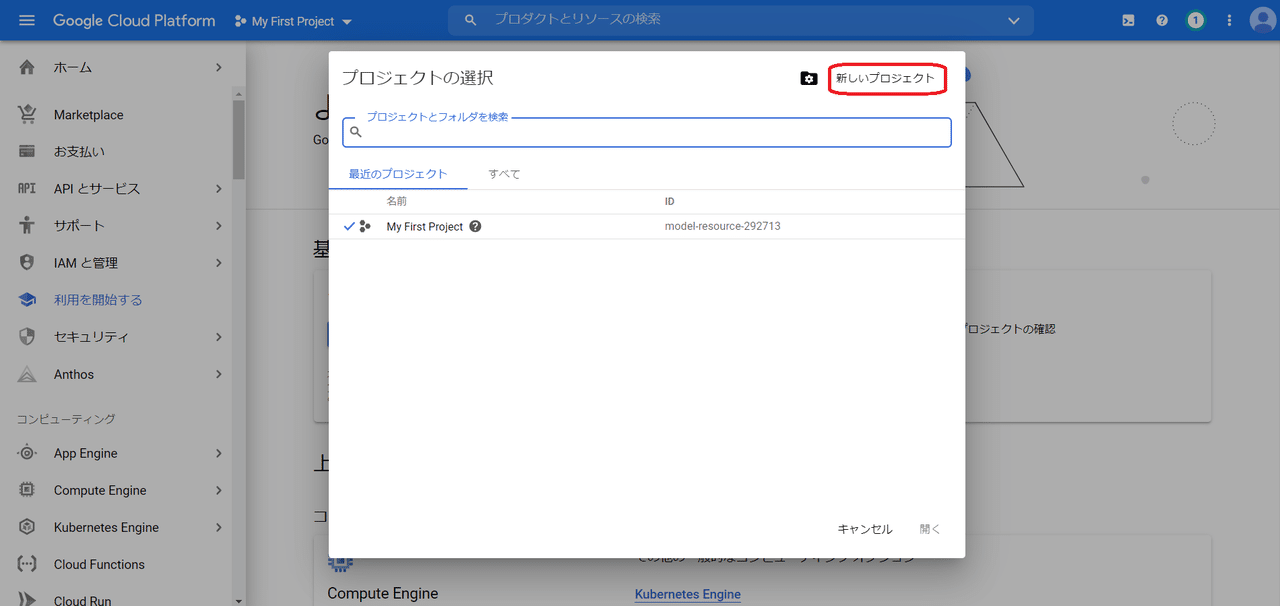Expand the サポート submenu chevron
The height and width of the screenshot is (606, 1280).
pyautogui.click(x=218, y=225)
